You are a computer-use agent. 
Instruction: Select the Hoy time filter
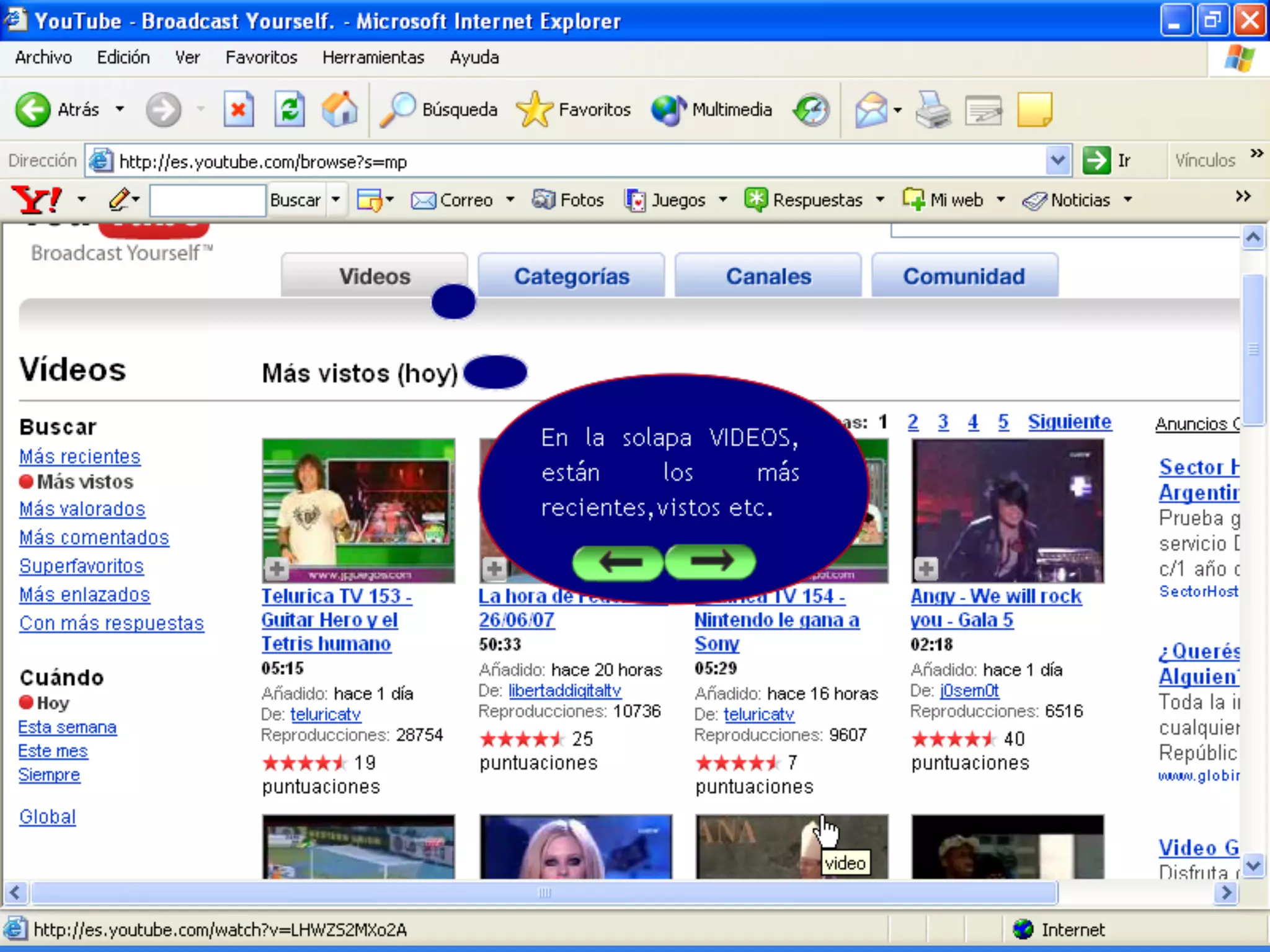[x=53, y=703]
